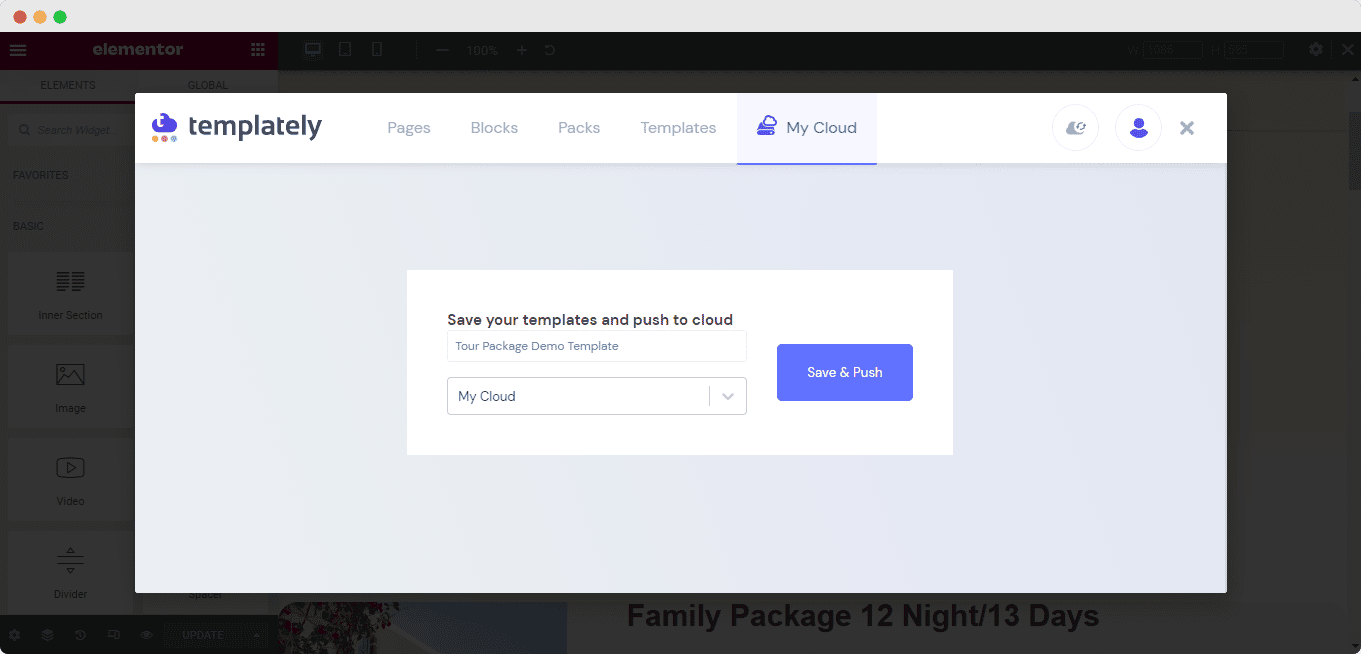Click the preview eye icon

pyautogui.click(x=146, y=635)
